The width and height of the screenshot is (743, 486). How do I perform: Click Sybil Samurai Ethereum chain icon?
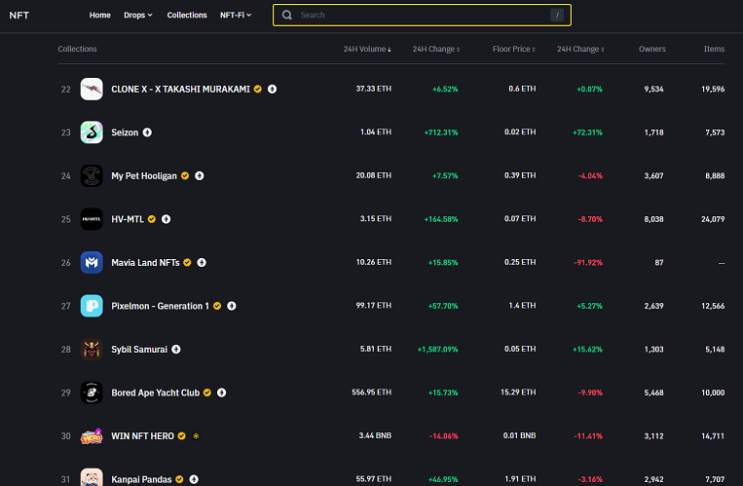[x=176, y=350]
